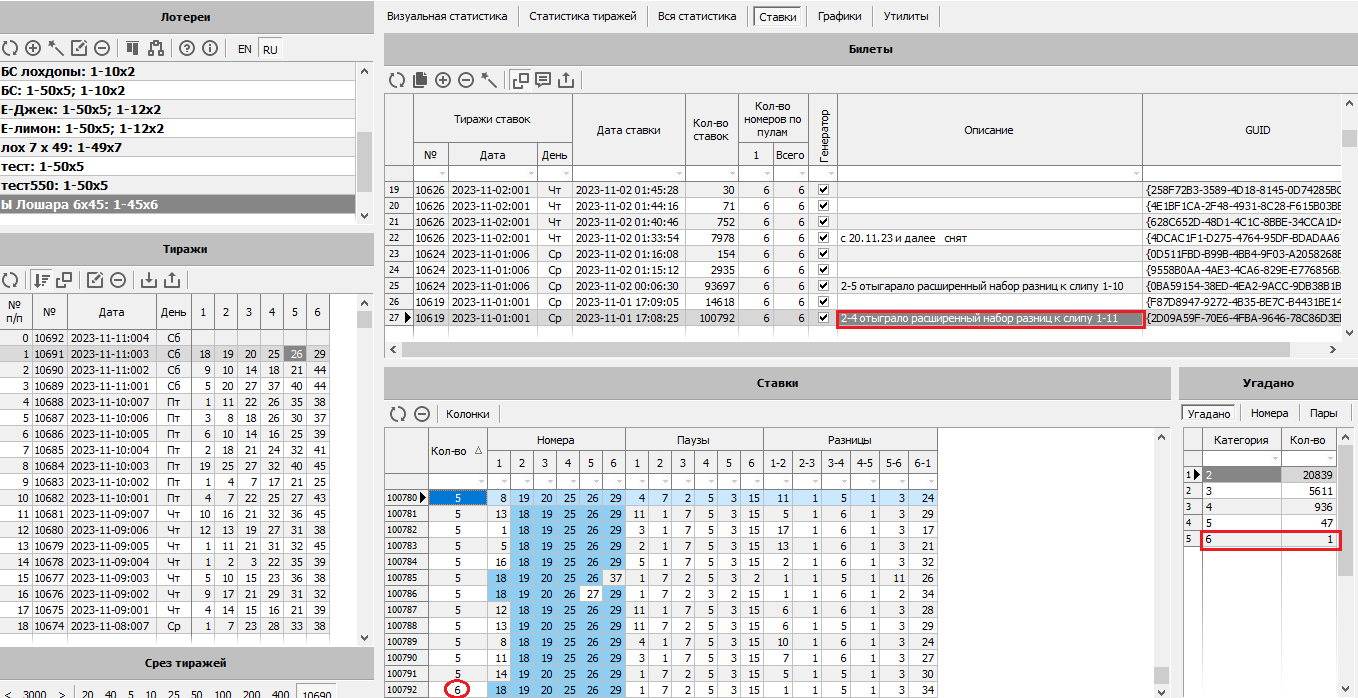Edit the selected lottery
Image resolution: width=1358 pixels, height=698 pixels.
point(79,48)
